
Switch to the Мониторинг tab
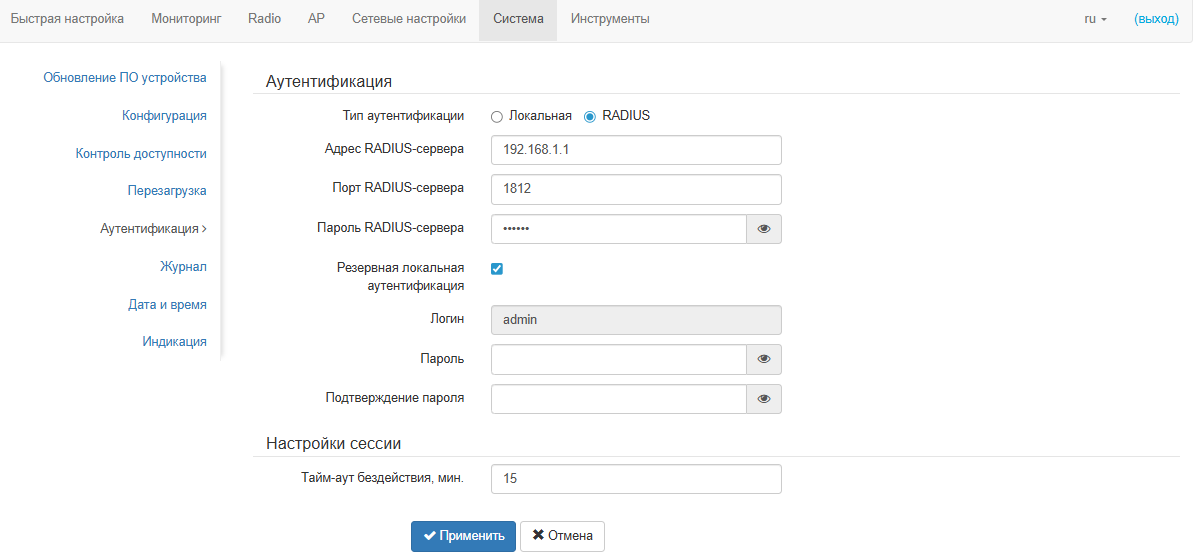pyautogui.click(x=186, y=19)
